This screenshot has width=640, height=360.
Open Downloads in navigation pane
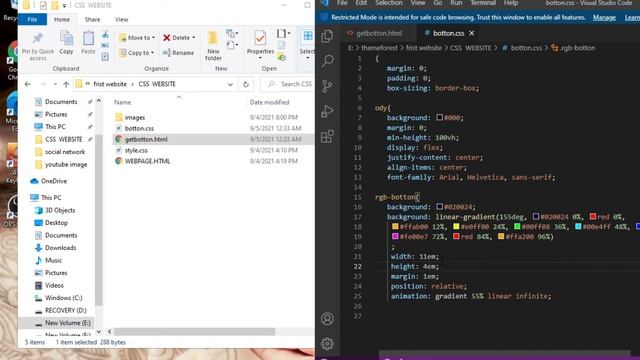point(60,248)
